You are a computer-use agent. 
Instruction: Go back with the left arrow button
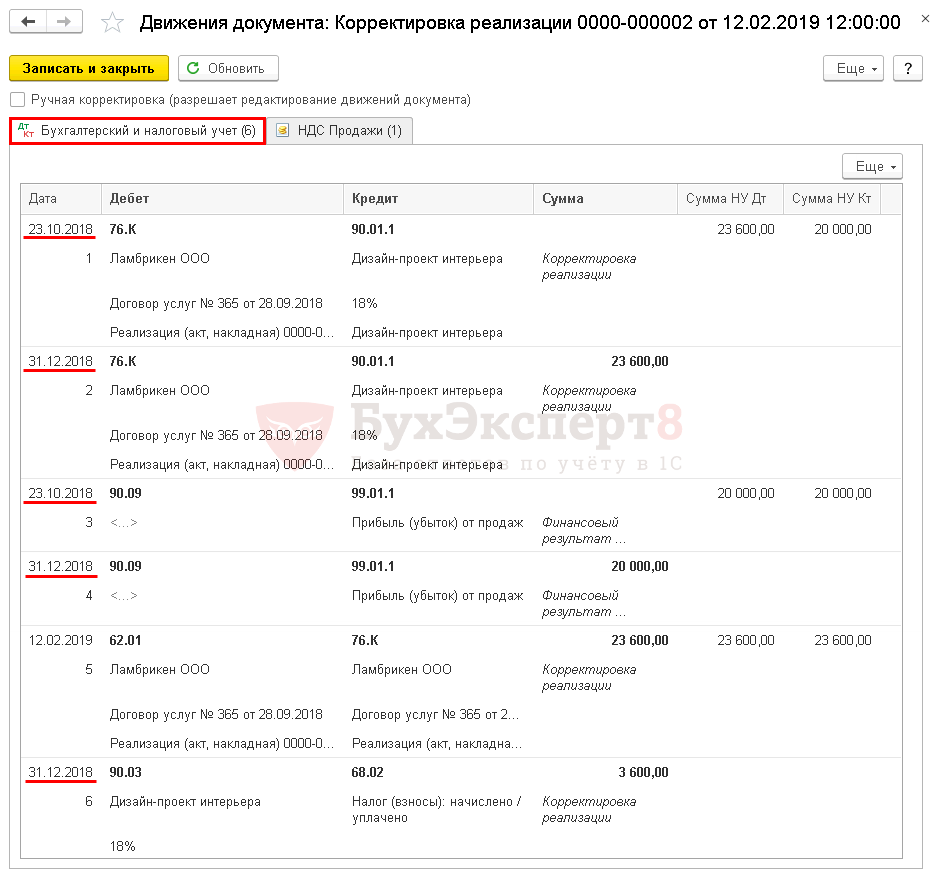click(x=28, y=22)
